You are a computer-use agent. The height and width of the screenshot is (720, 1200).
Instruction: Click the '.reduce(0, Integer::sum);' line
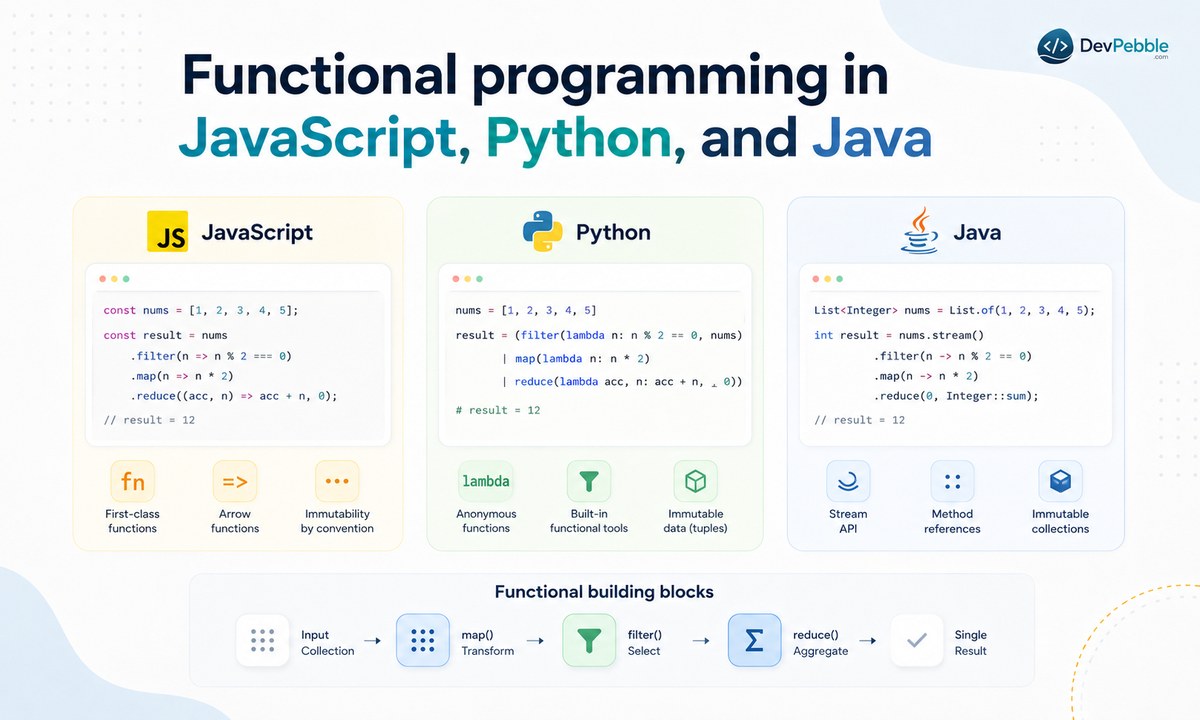958,396
